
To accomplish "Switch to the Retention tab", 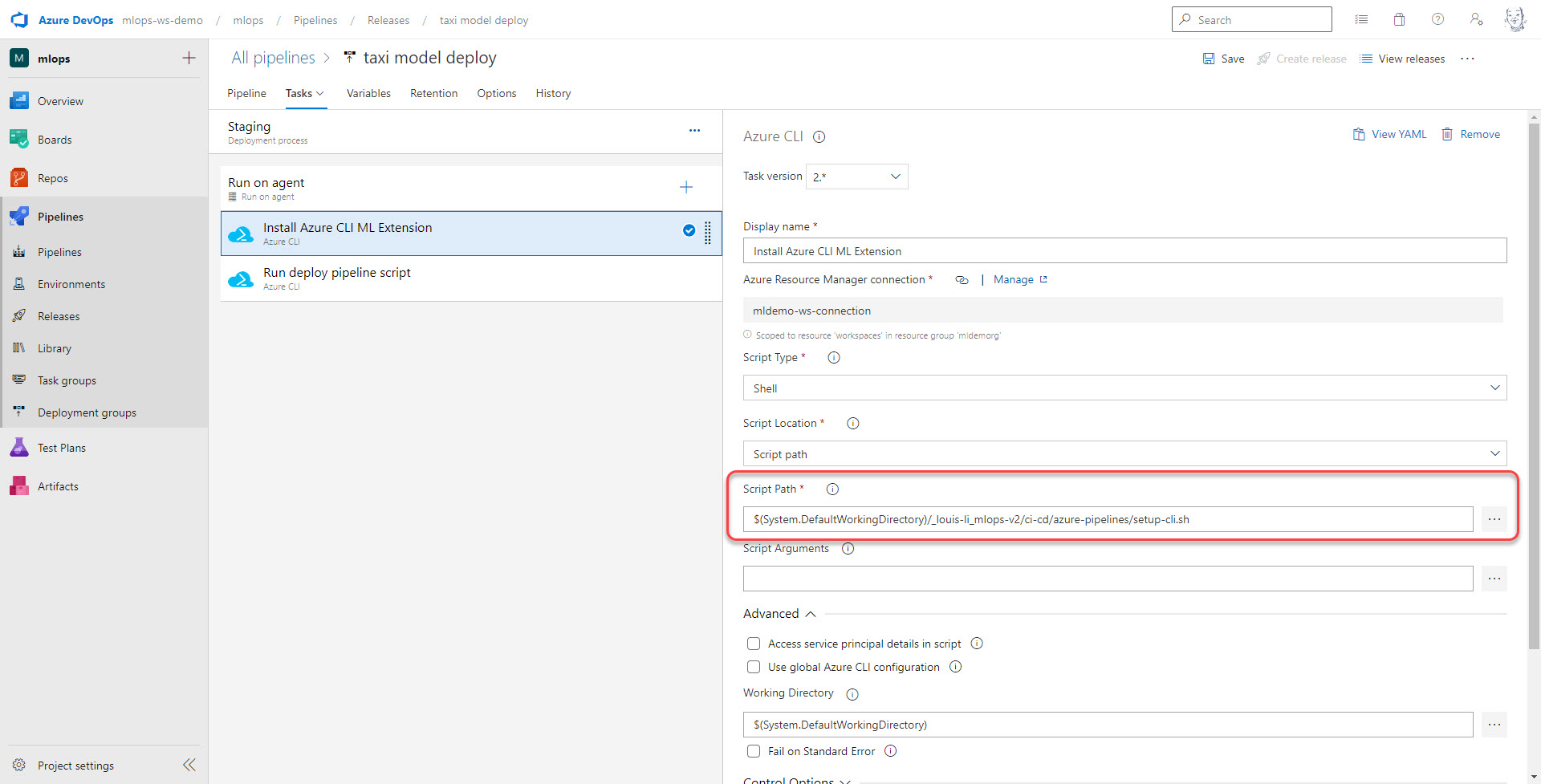I will click(433, 93).
